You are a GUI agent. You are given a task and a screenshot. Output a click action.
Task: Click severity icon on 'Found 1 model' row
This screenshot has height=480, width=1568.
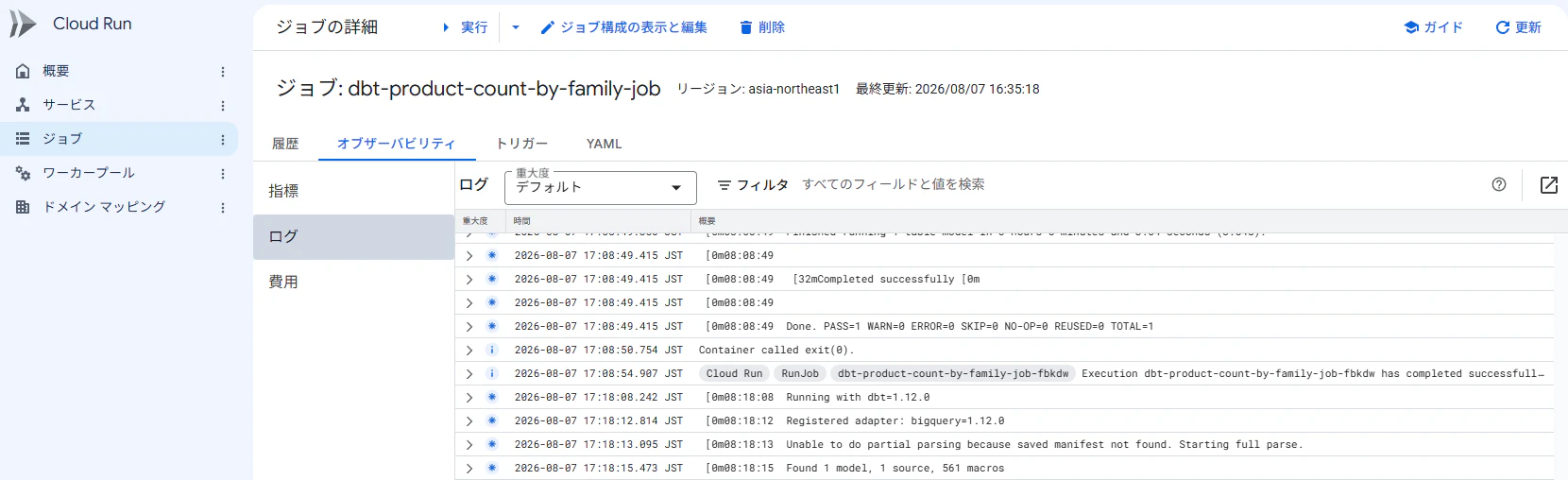coord(492,468)
